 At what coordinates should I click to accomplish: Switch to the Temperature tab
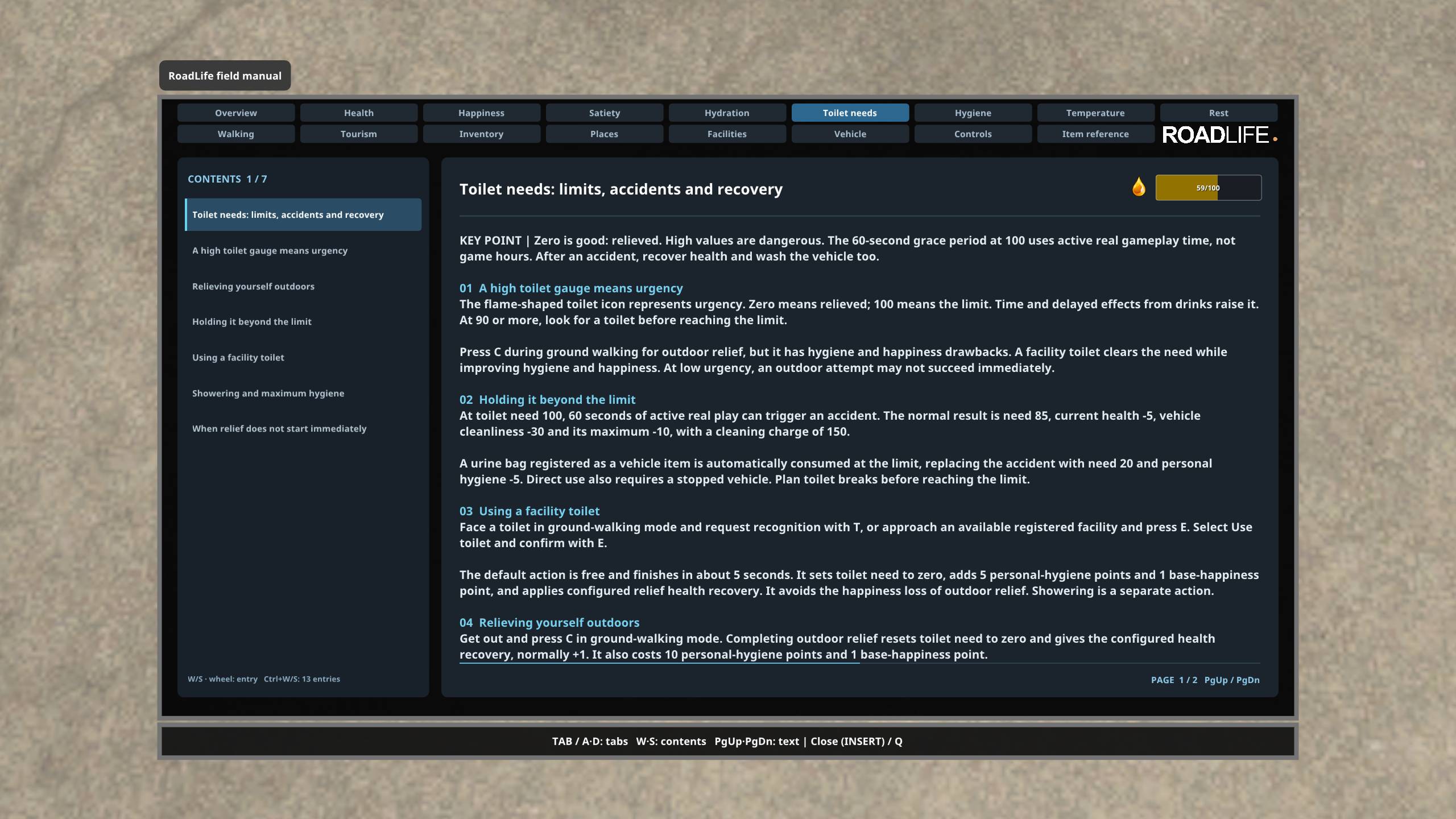tap(1096, 113)
